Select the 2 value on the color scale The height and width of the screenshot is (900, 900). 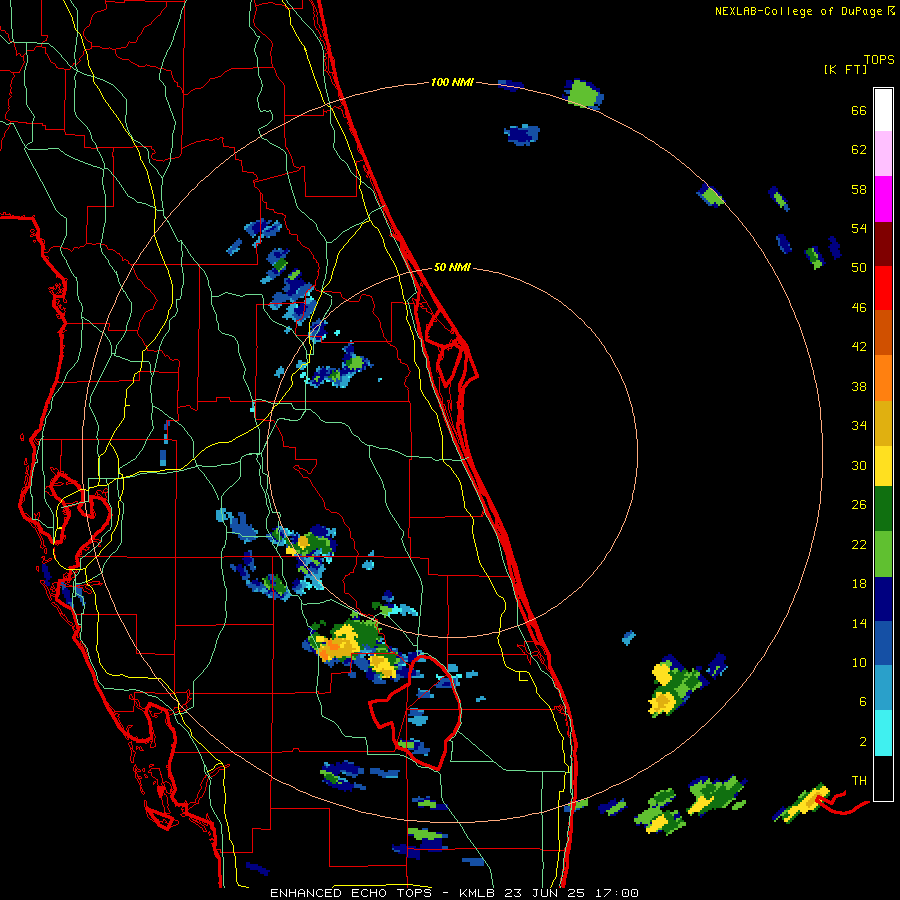(863, 741)
